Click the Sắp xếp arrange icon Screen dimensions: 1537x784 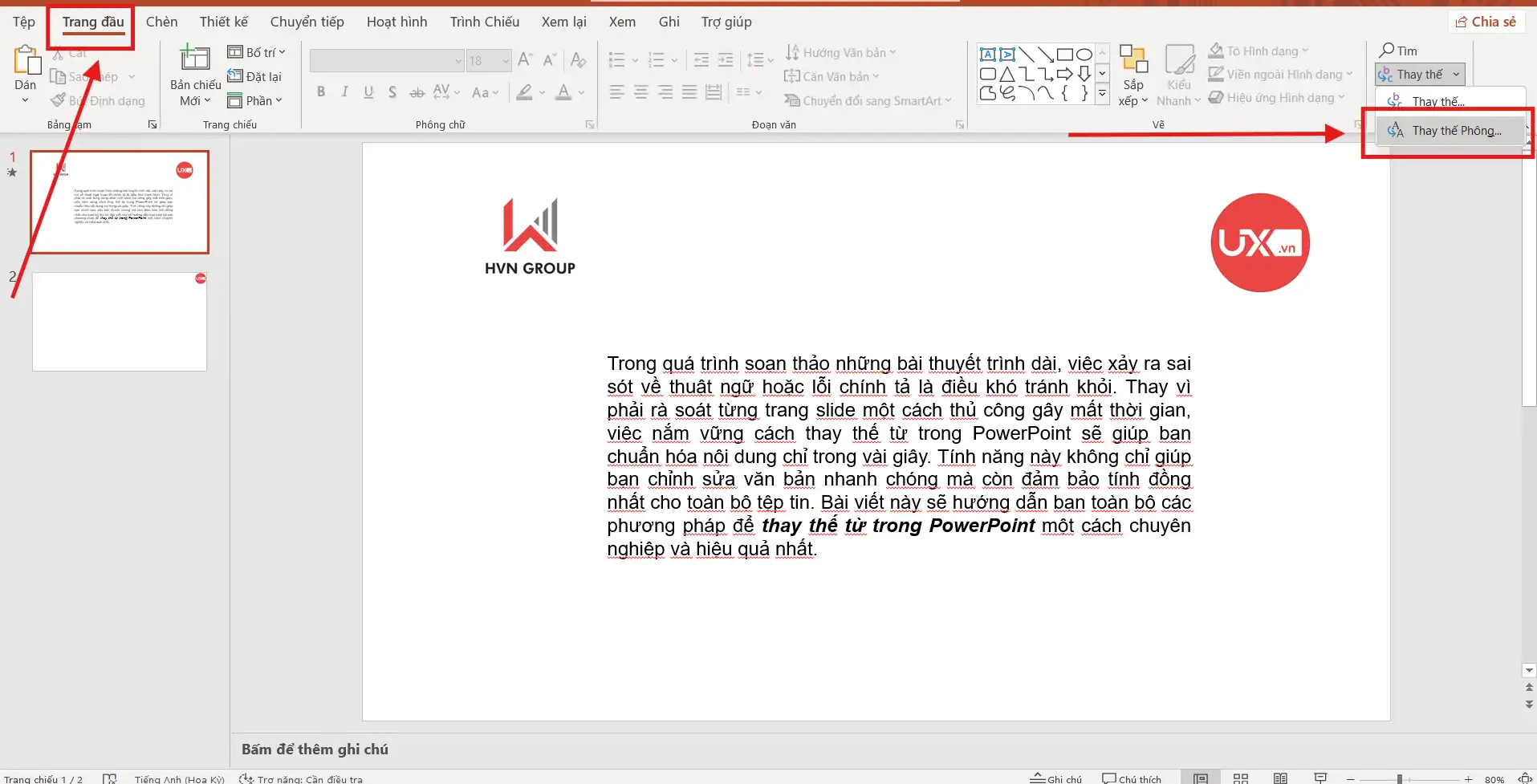point(1133,60)
